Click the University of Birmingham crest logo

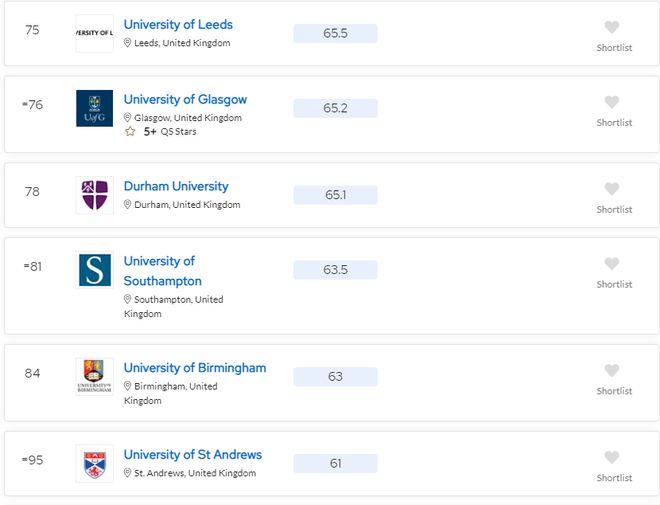click(x=94, y=376)
